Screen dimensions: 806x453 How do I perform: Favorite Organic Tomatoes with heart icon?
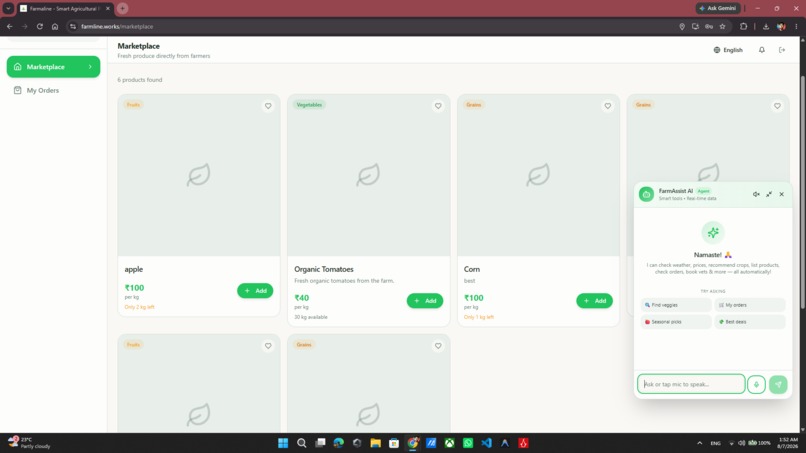coord(438,106)
